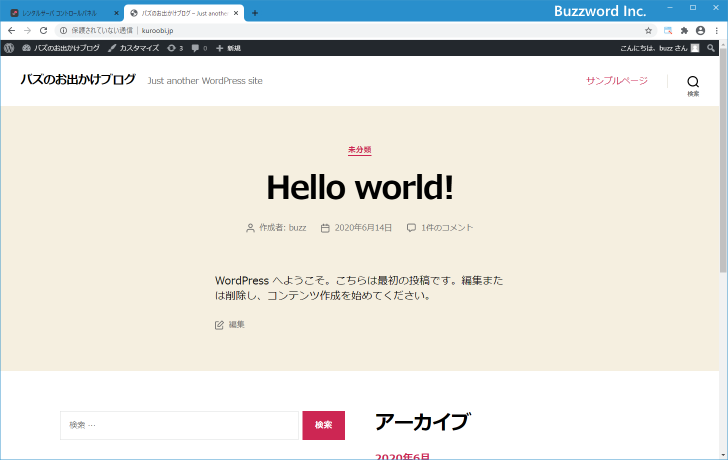Reload the page with the refresh icon
The image size is (728, 460).
click(44, 31)
